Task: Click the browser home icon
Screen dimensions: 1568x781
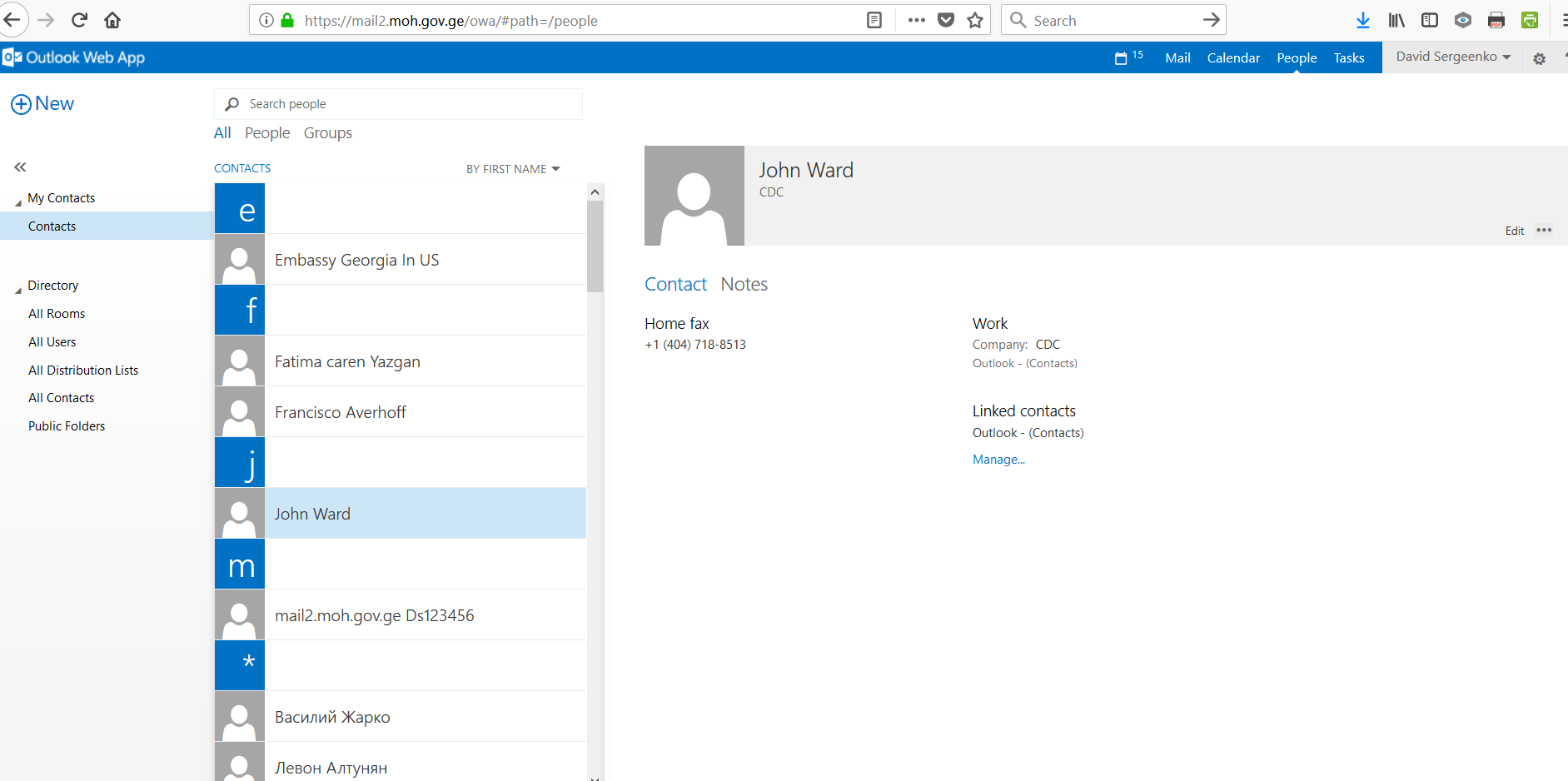Action: (112, 20)
